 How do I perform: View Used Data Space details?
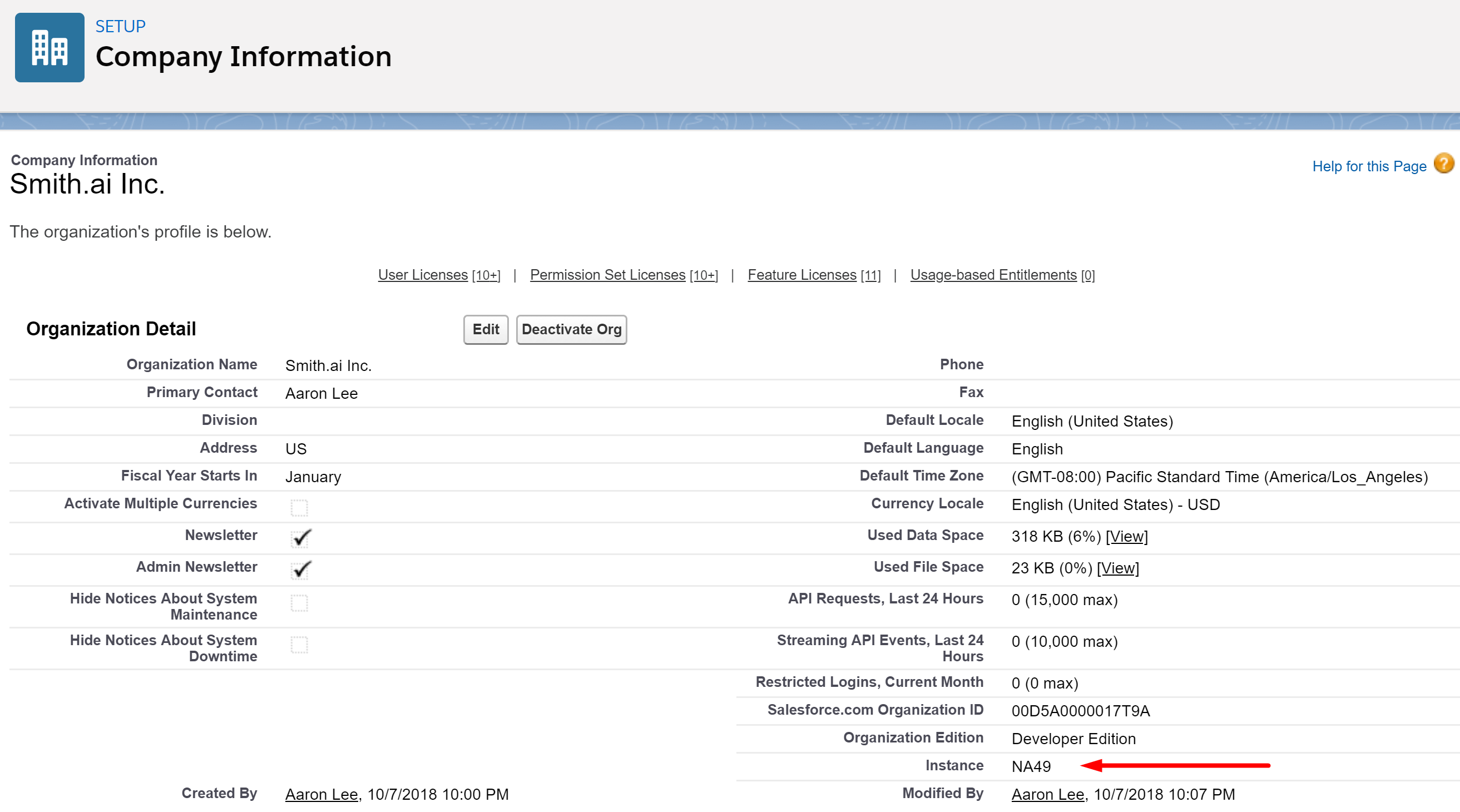[x=1127, y=536]
